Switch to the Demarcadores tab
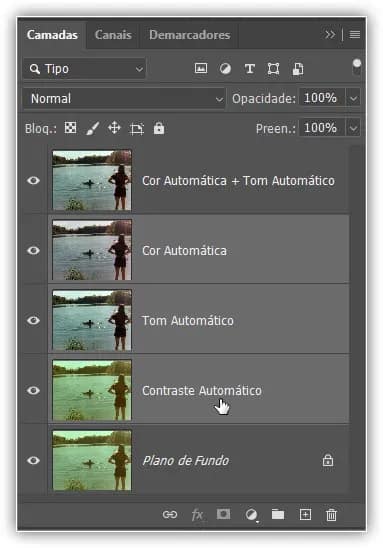 189,35
